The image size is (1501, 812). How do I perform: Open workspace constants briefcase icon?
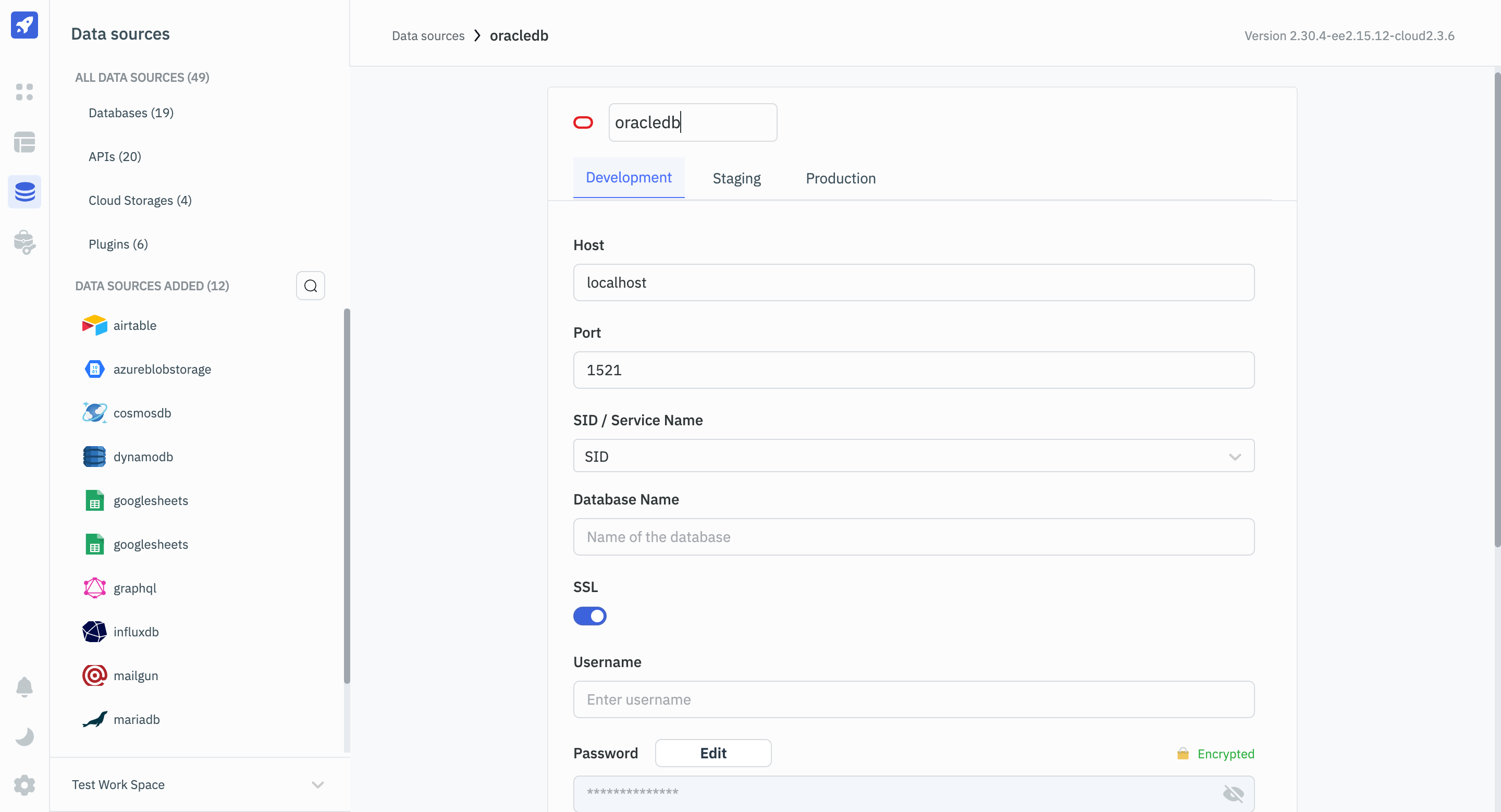24,242
